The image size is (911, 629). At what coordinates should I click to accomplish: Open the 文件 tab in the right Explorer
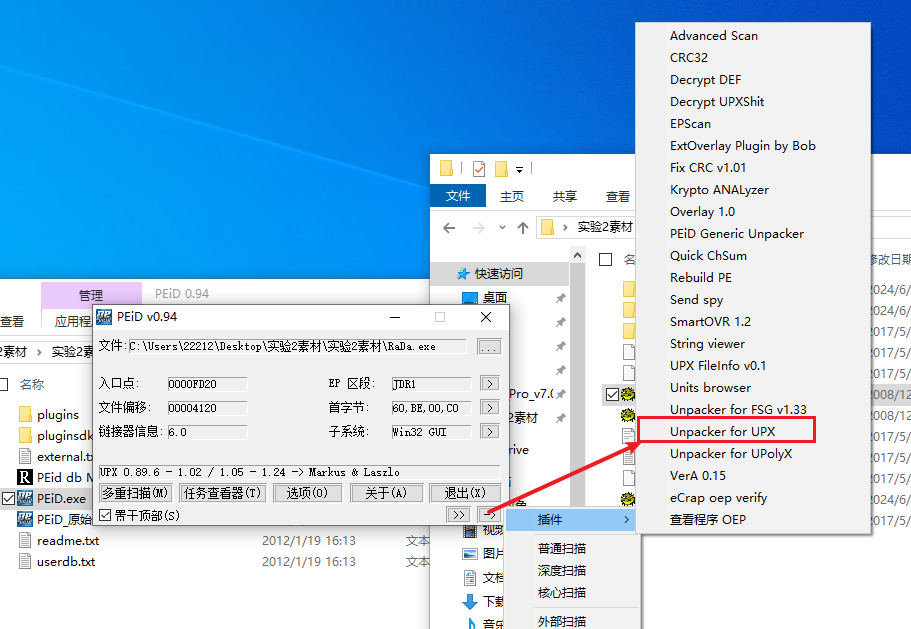click(458, 196)
